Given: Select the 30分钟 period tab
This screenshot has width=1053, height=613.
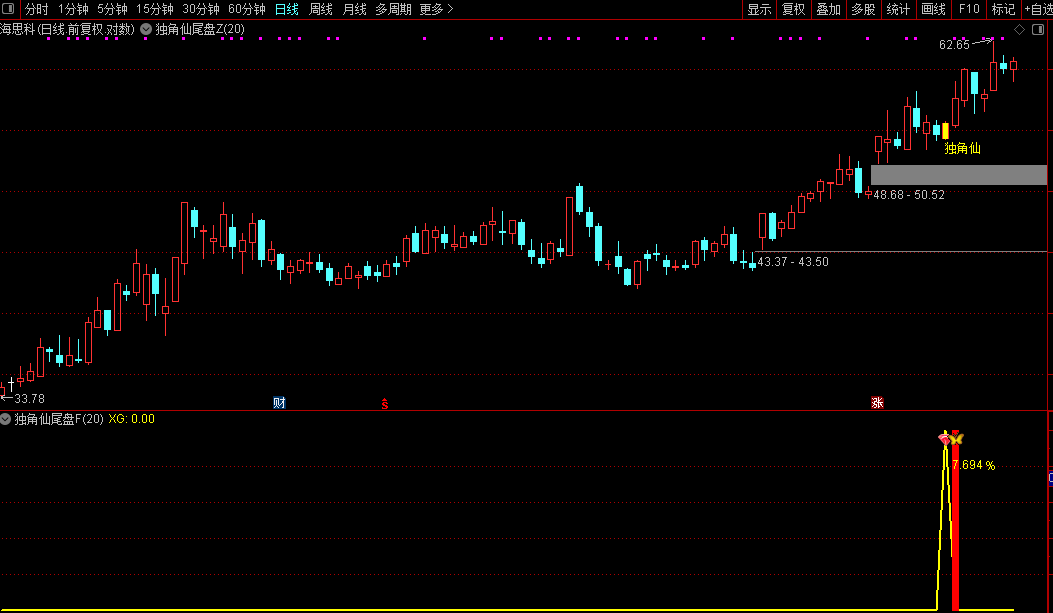Looking at the screenshot, I should (x=201, y=9).
